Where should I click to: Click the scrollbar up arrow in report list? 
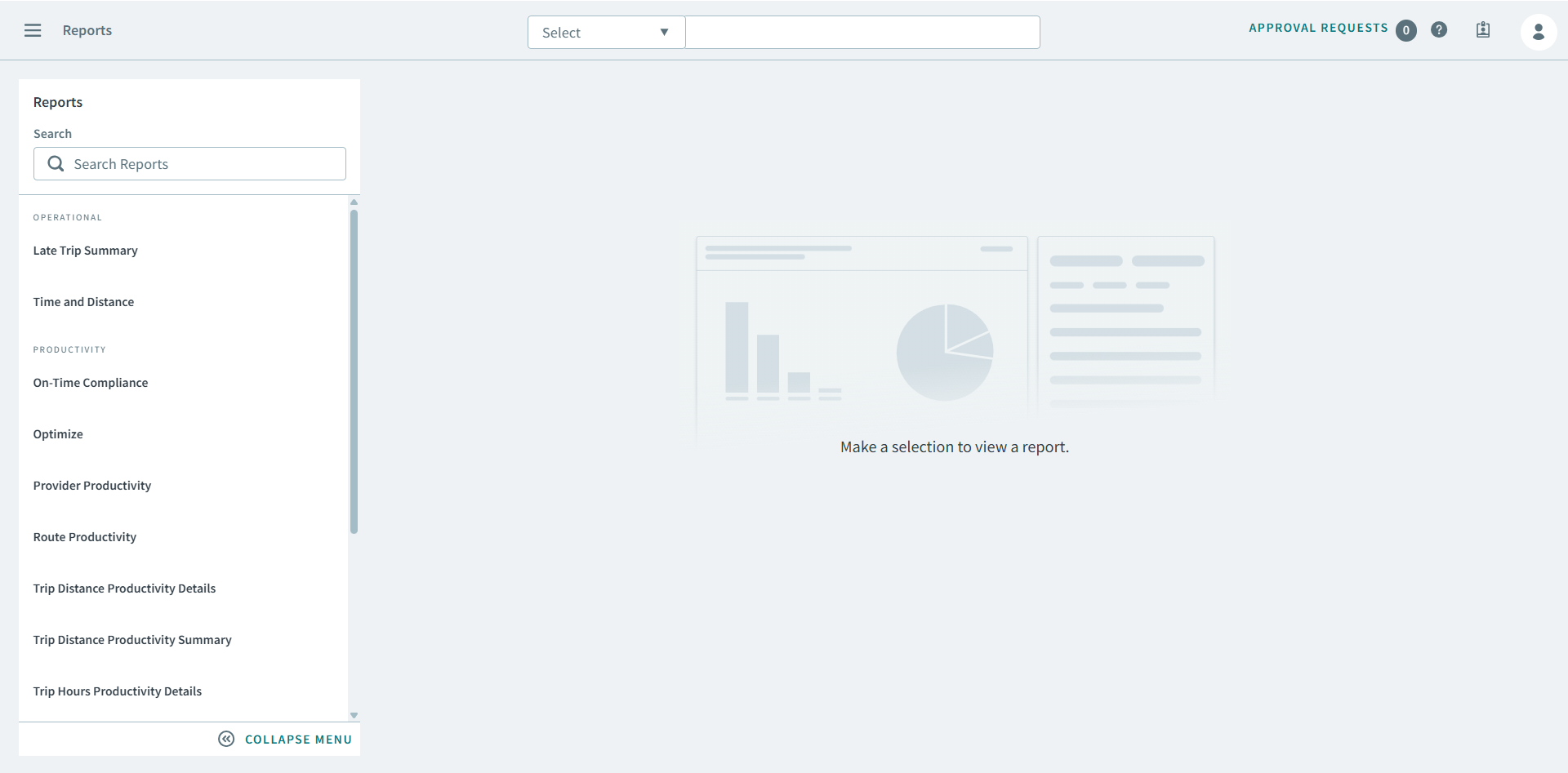(354, 202)
